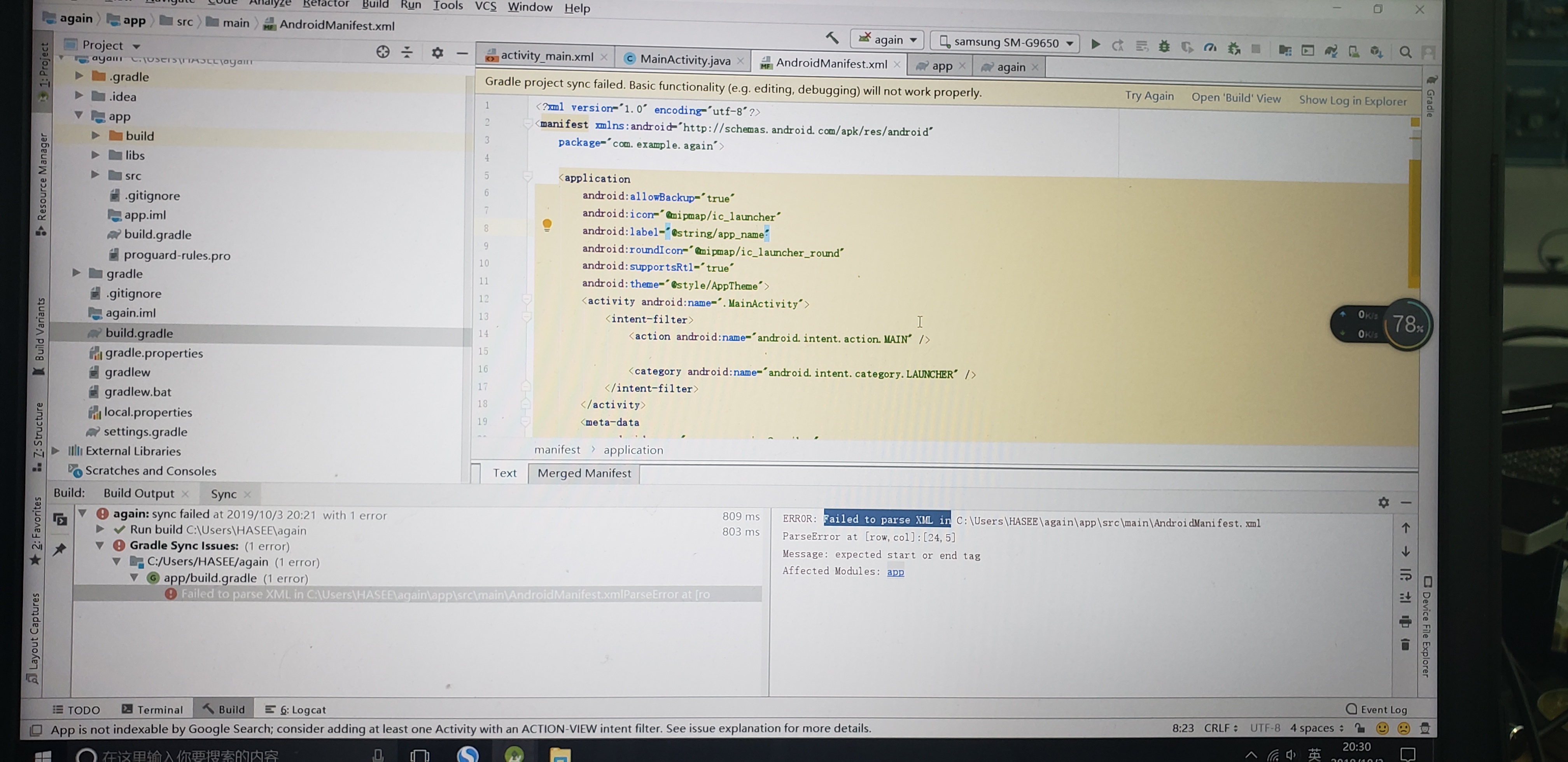Image resolution: width=1568 pixels, height=762 pixels.
Task: Toggle soft-wrap icon in build output
Action: 1405,574
